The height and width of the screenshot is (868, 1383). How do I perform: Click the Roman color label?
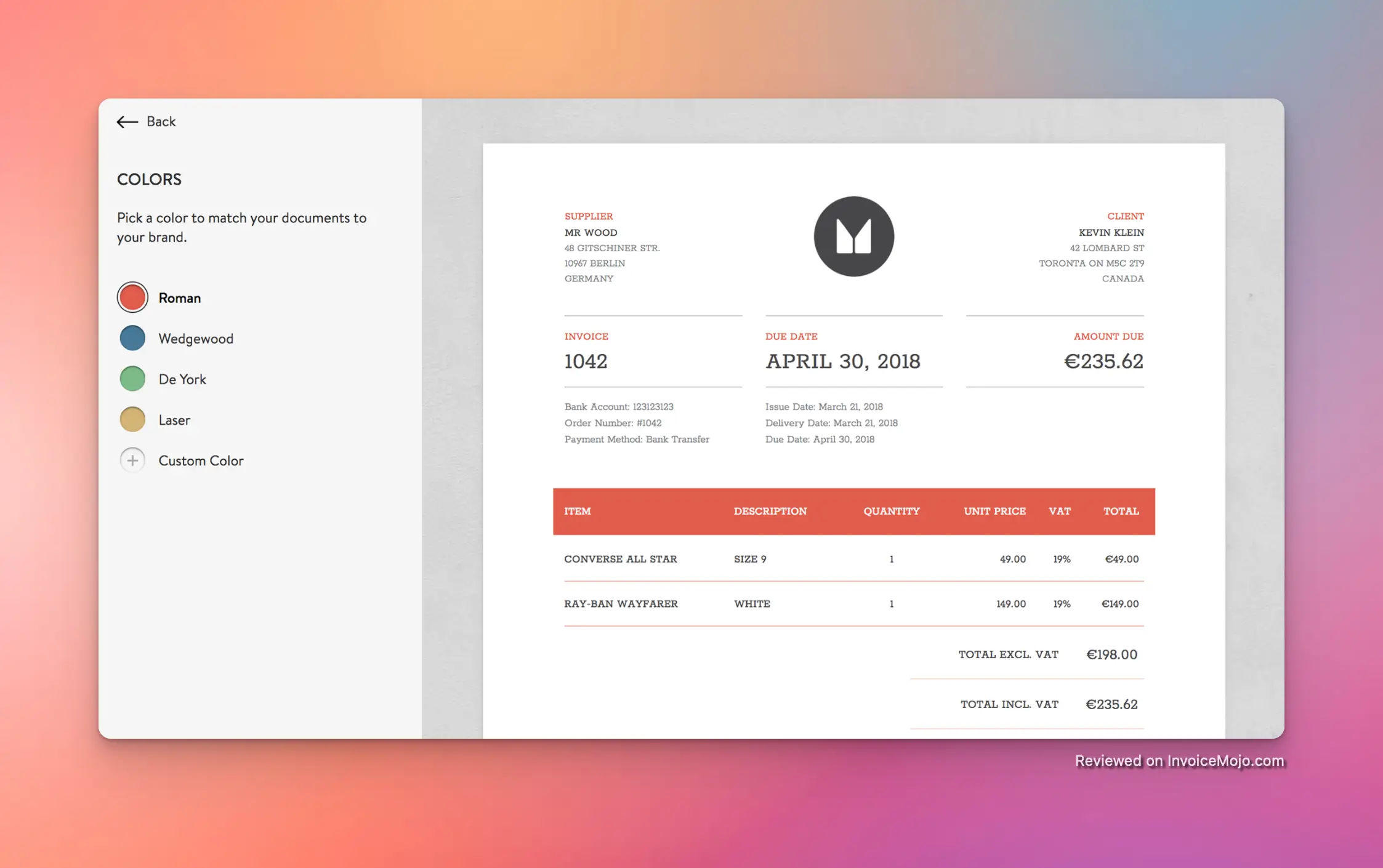coord(180,298)
